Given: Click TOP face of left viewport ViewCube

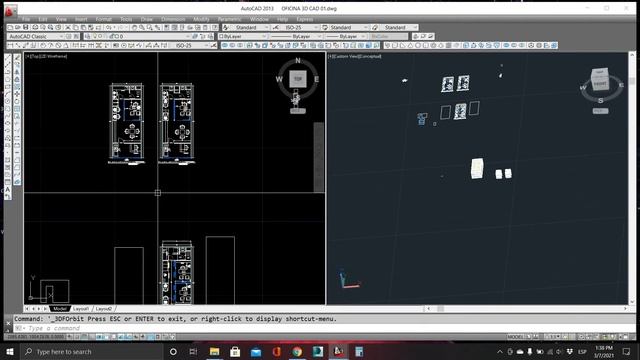Looking at the screenshot, I should [x=298, y=79].
